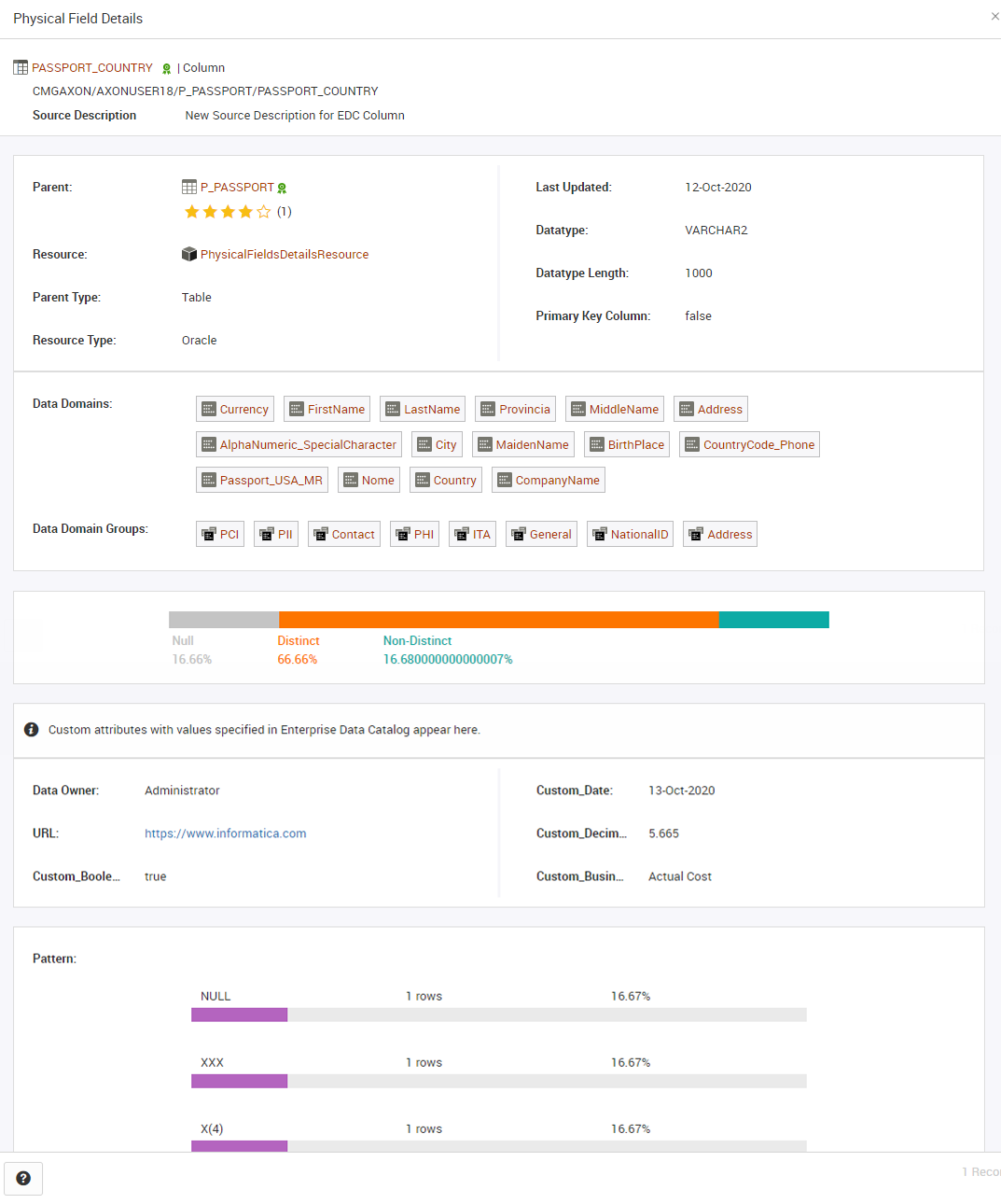Viewport: 1001px width, 1204px height.
Task: Select the Provincia data domain
Action: point(515,409)
